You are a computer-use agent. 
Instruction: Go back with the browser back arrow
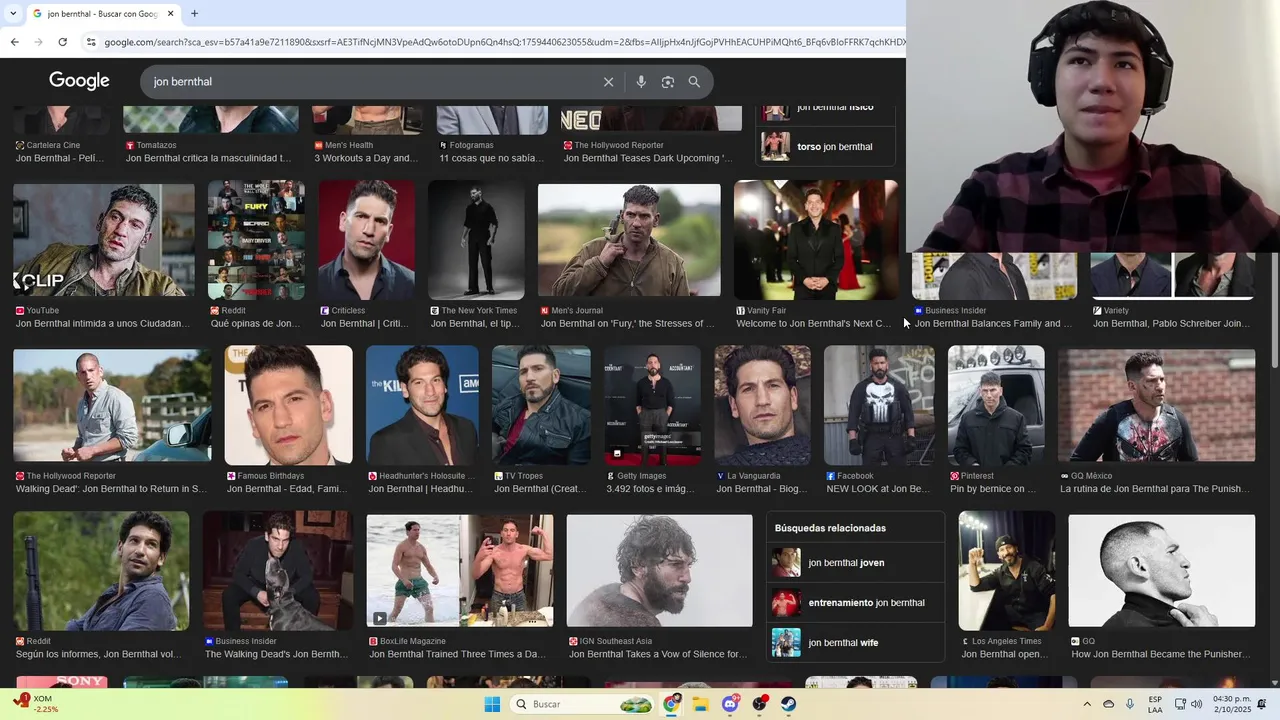tap(14, 42)
